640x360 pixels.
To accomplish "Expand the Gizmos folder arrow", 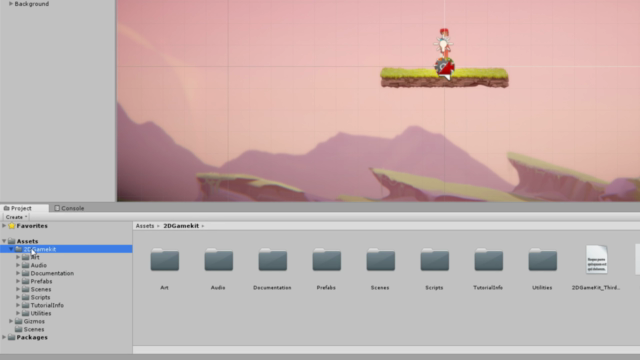I will click(11, 321).
